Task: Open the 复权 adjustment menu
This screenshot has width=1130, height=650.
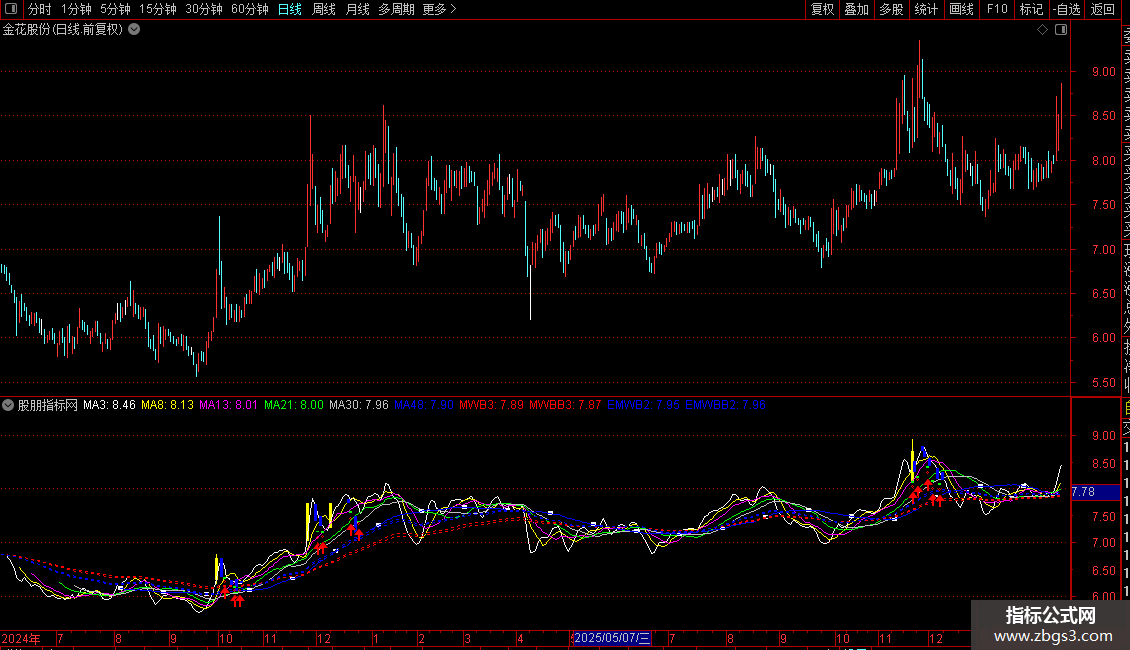Action: 822,9
